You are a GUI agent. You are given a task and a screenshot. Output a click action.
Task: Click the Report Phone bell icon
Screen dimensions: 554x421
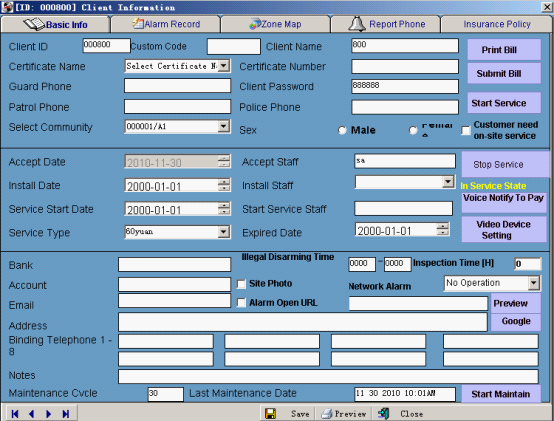[x=357, y=24]
